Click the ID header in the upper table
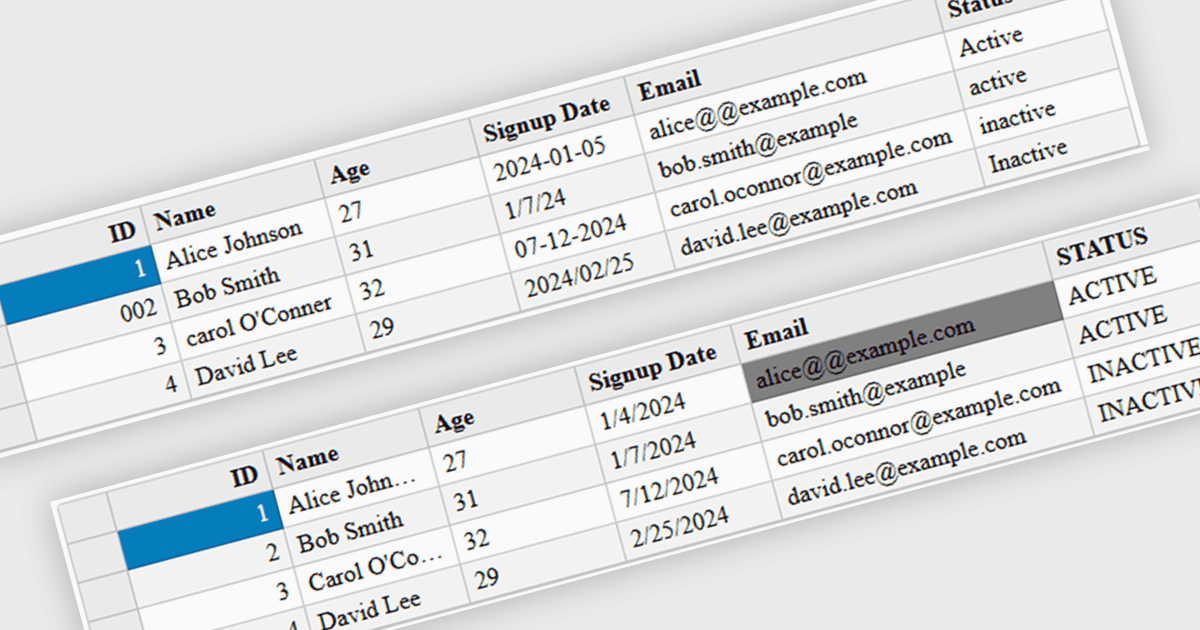The image size is (1200, 630). pyautogui.click(x=122, y=233)
